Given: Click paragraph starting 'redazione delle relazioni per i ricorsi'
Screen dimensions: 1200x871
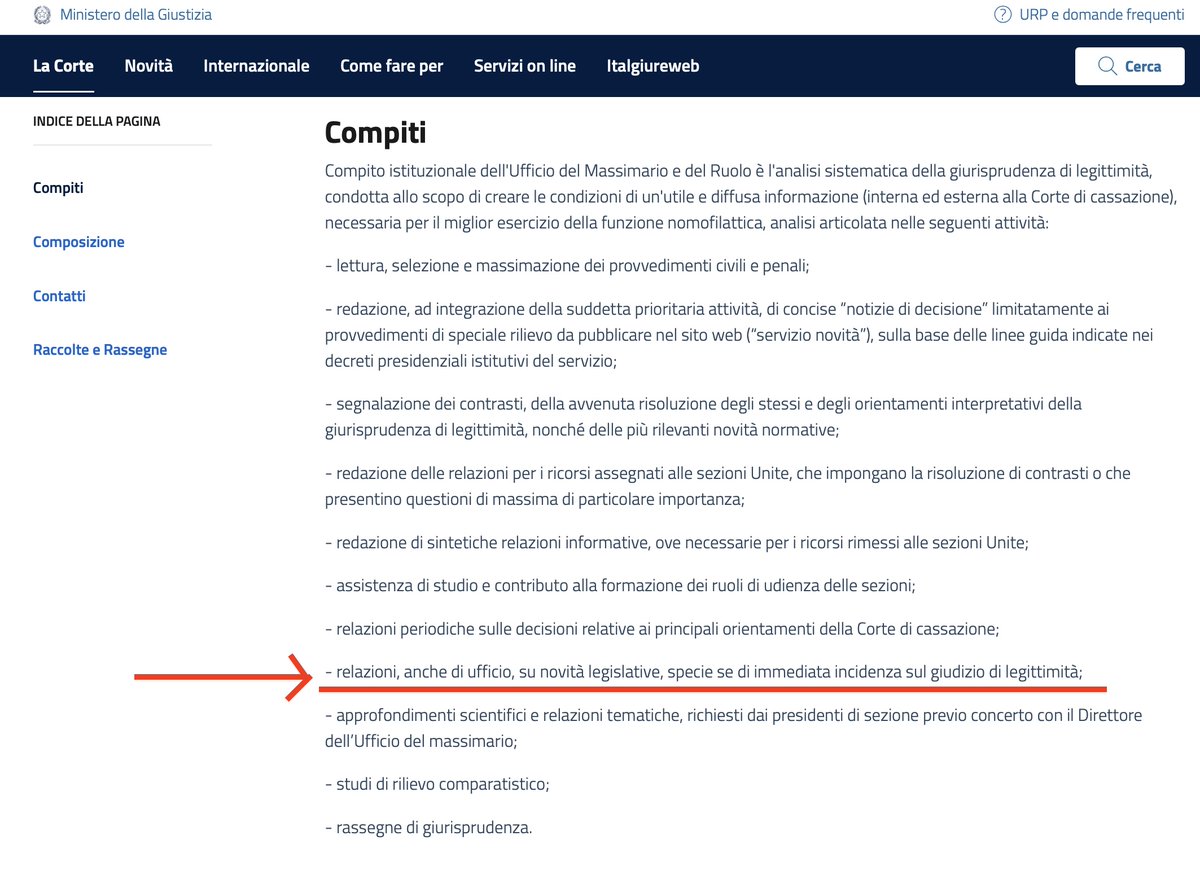Looking at the screenshot, I should (x=728, y=485).
